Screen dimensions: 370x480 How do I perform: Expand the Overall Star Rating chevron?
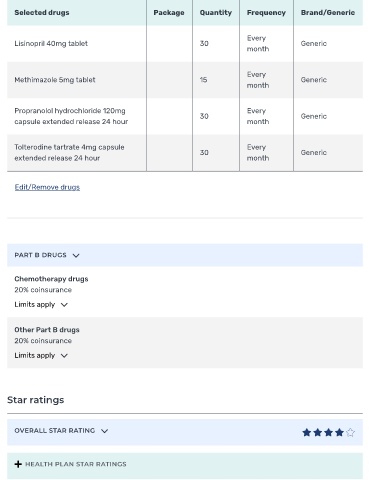click(x=104, y=431)
